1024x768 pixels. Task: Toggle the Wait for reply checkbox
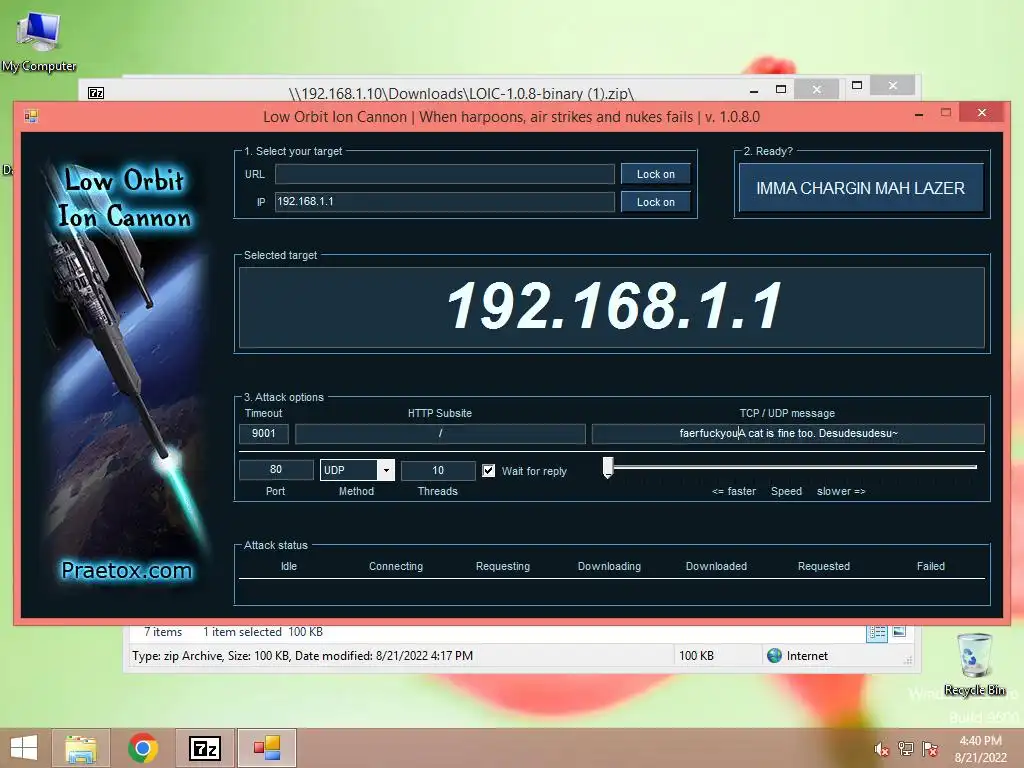[488, 470]
